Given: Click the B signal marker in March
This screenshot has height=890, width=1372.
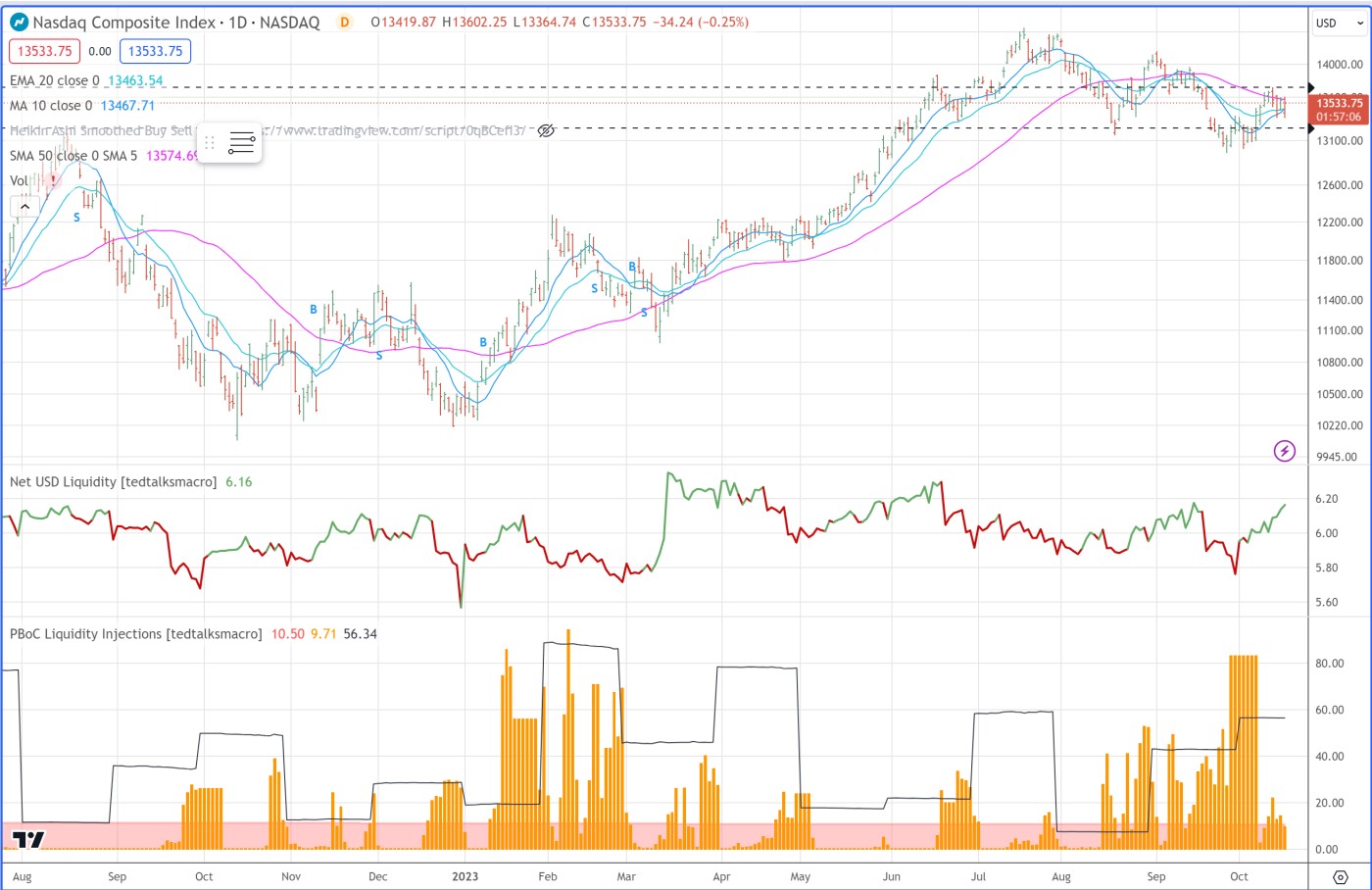Looking at the screenshot, I should point(632,267).
